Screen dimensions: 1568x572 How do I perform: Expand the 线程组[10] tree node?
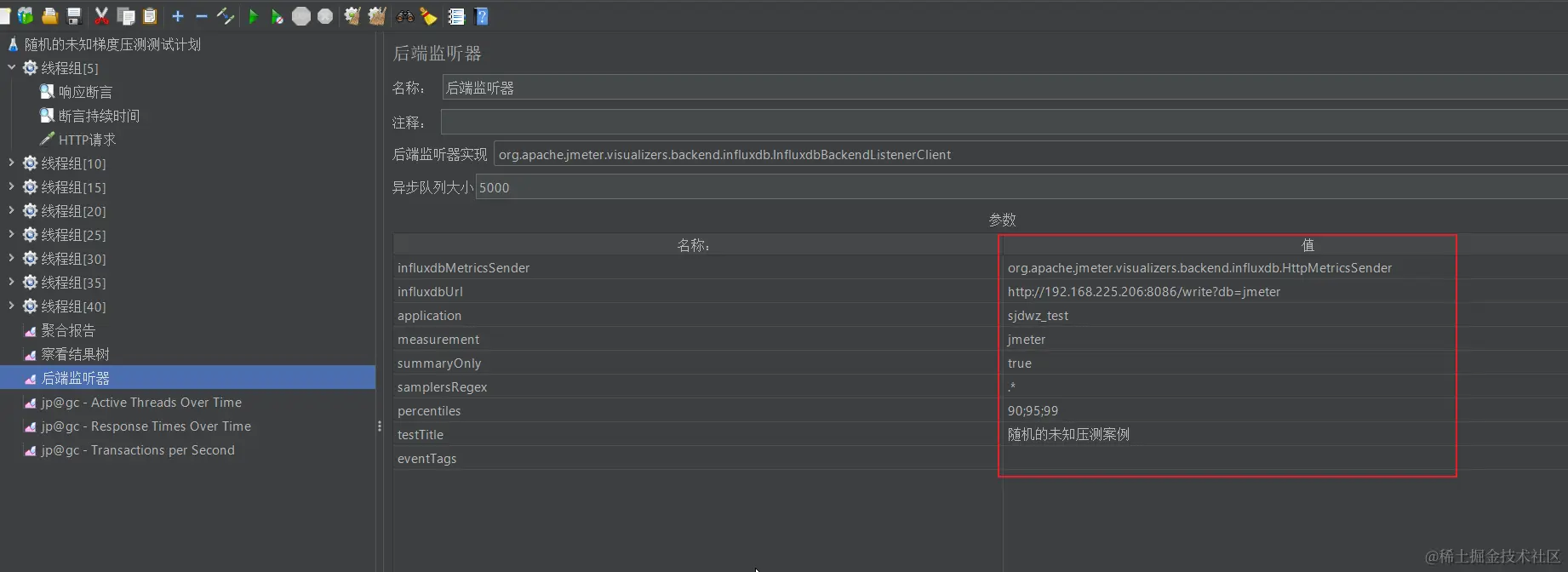point(11,162)
